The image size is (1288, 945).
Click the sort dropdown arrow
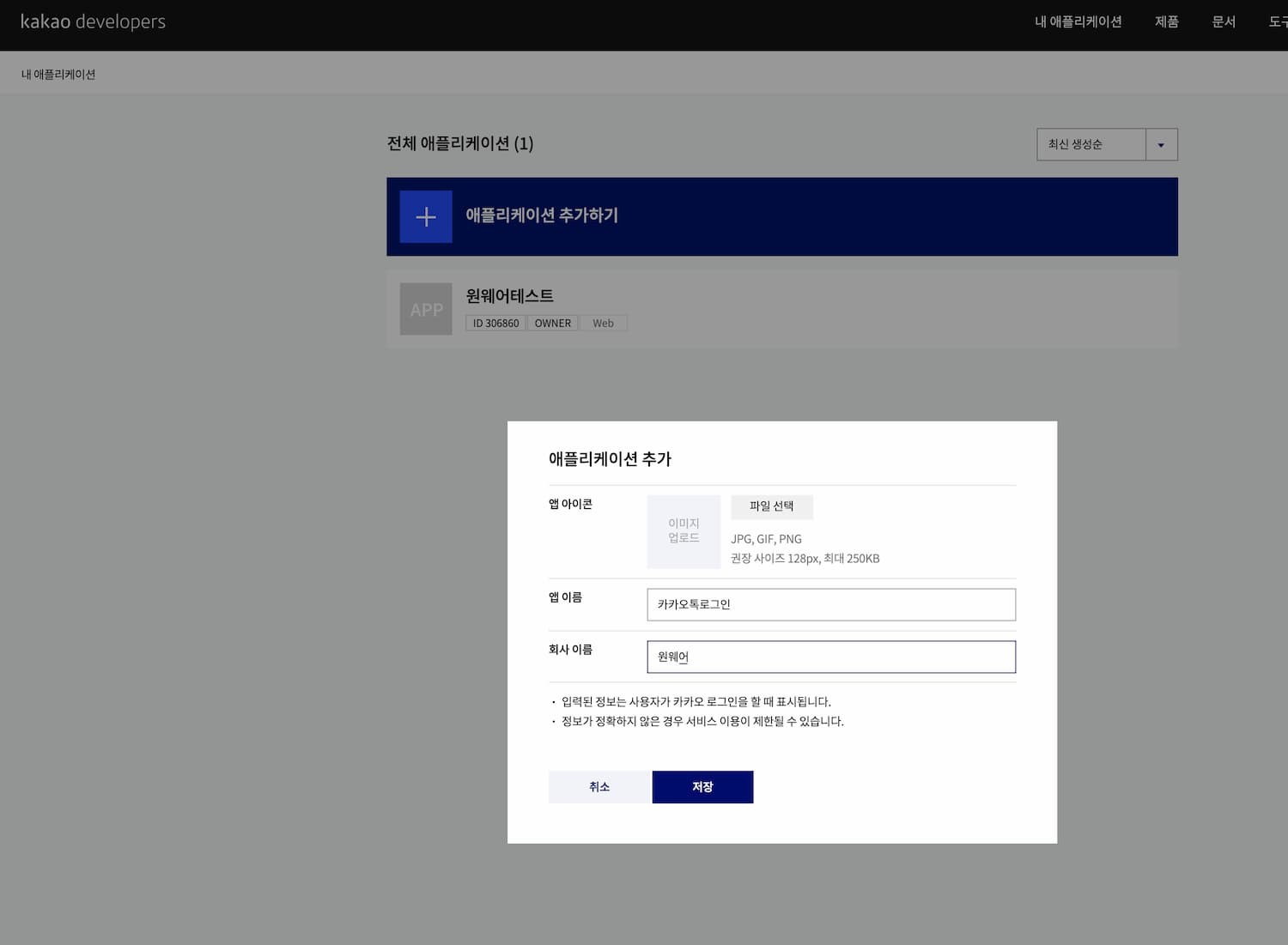click(1161, 145)
